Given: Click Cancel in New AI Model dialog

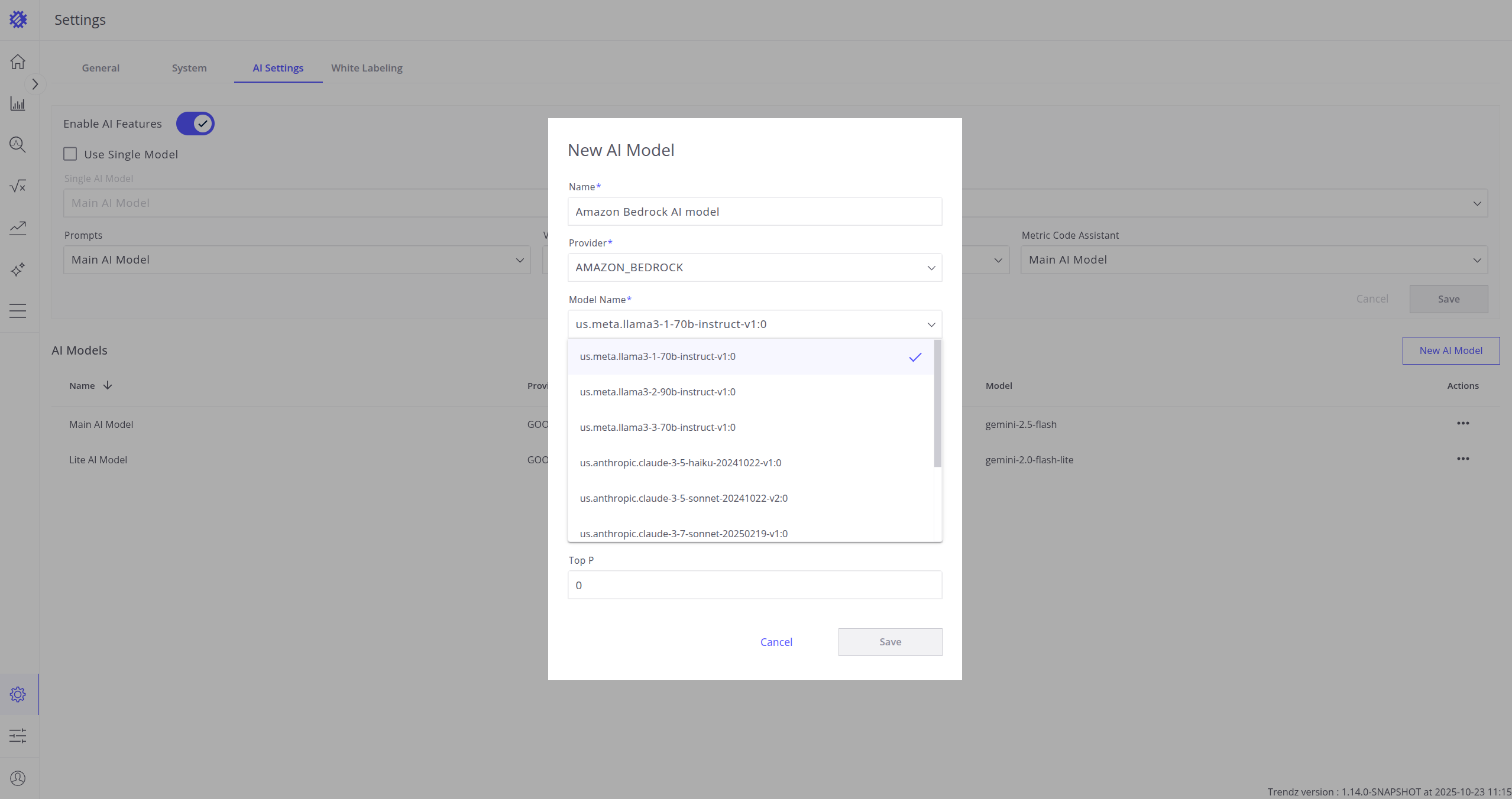Looking at the screenshot, I should click(x=776, y=642).
